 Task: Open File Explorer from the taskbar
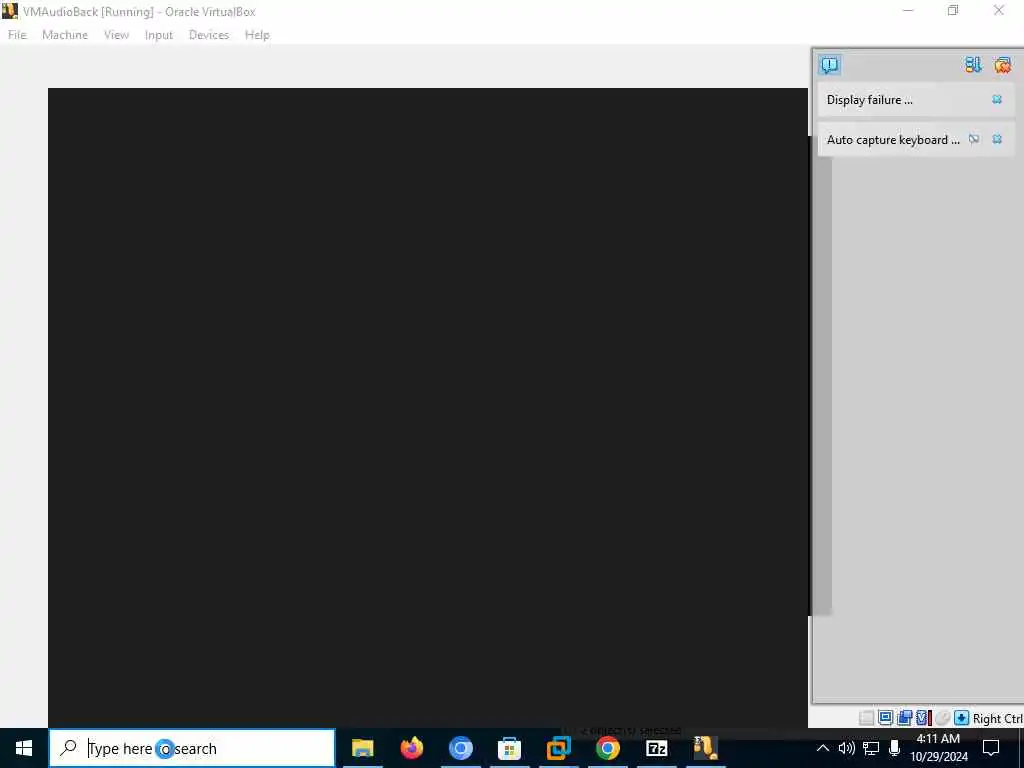click(x=362, y=748)
